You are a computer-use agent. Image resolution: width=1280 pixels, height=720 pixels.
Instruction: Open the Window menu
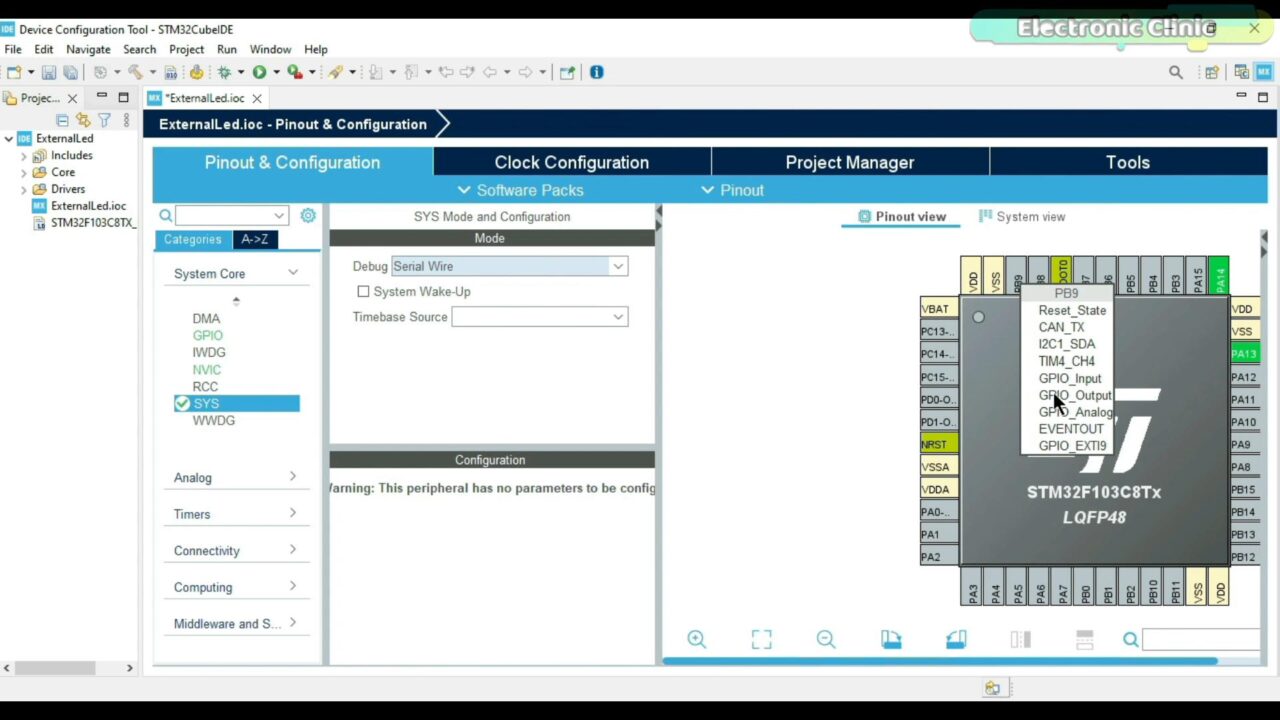click(270, 49)
